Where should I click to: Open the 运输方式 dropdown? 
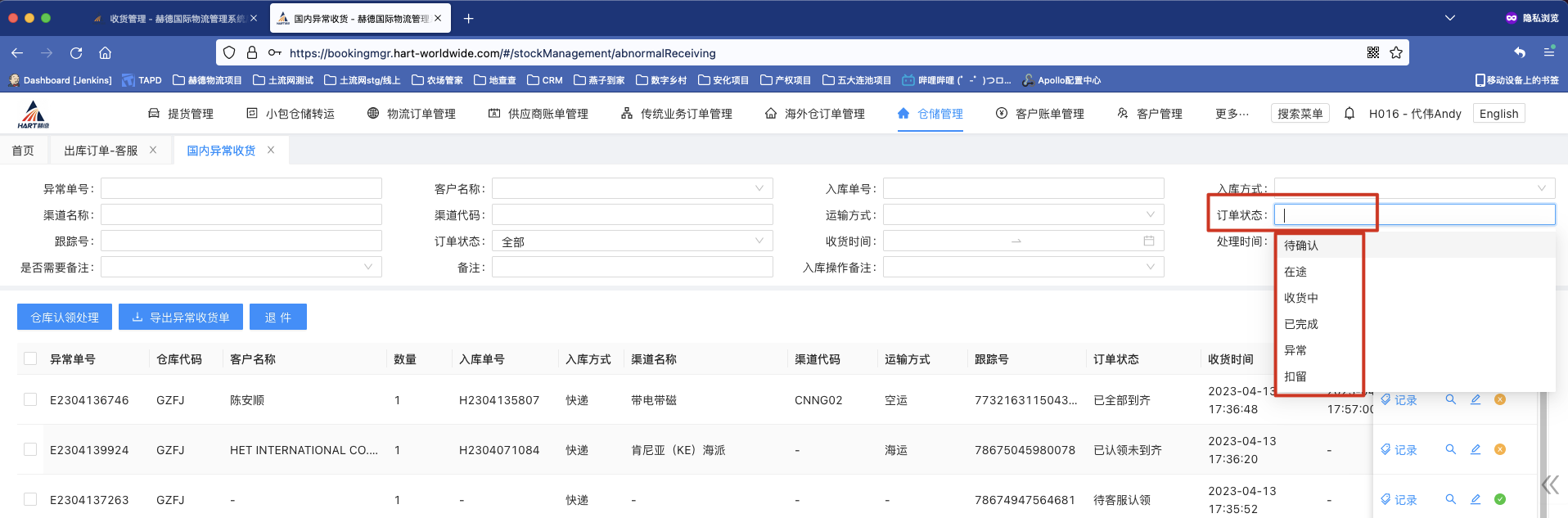click(1023, 215)
